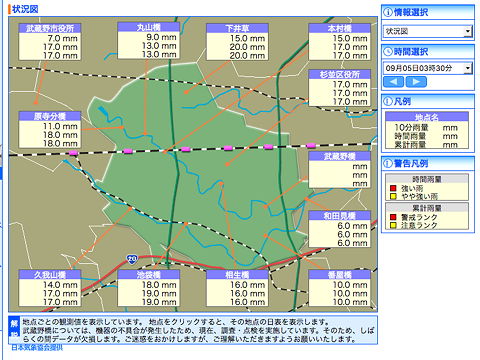Screen dimensions: 480x360
Task: Open the 下井草 station daily table
Action: pyautogui.click(x=237, y=42)
